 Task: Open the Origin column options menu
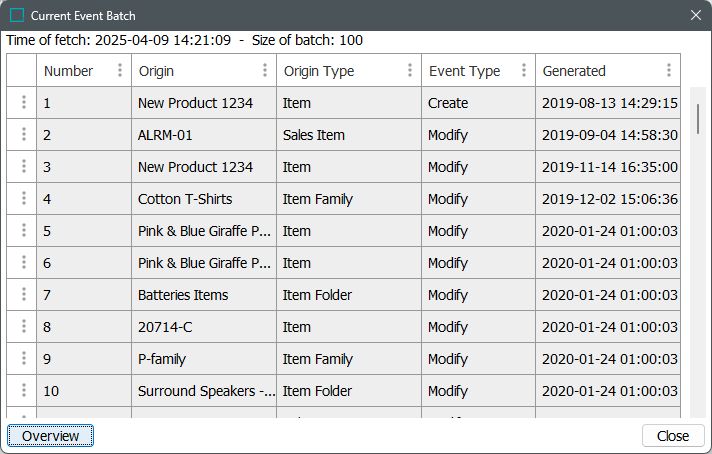tap(265, 71)
